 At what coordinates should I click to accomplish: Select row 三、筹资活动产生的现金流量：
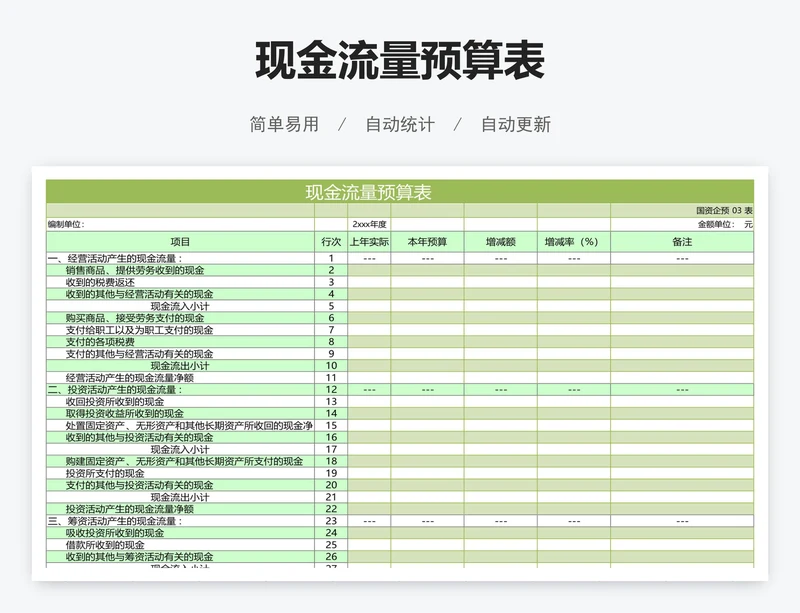click(x=400, y=521)
